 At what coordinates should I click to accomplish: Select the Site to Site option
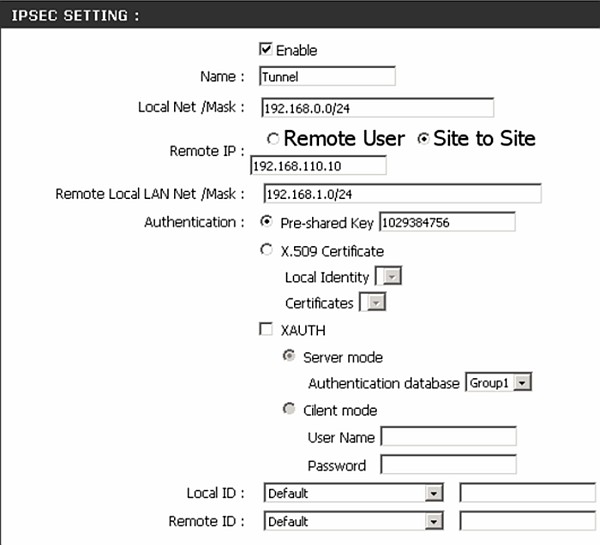423,140
